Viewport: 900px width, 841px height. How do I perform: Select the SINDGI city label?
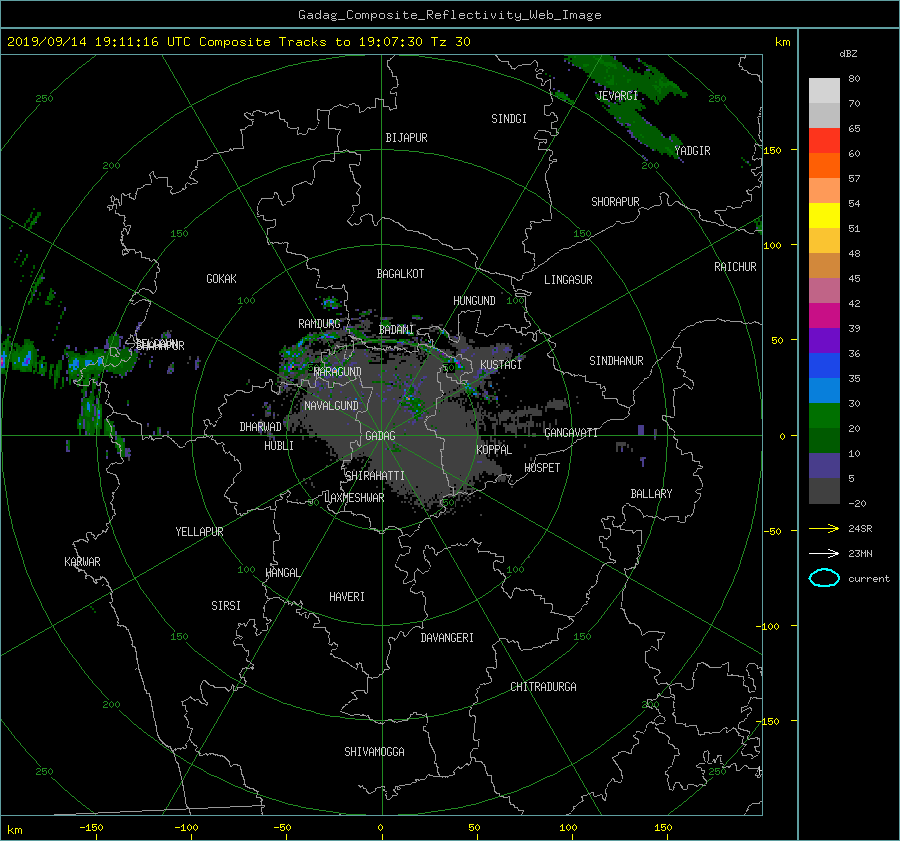(509, 119)
